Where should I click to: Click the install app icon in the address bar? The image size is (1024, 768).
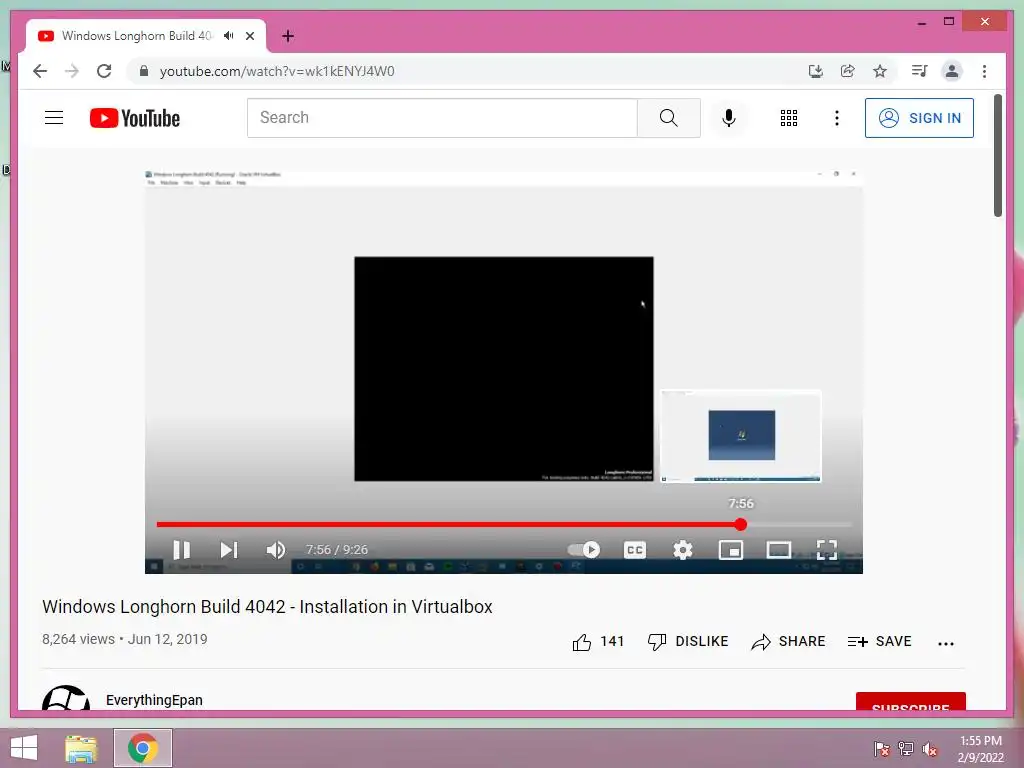tap(815, 71)
